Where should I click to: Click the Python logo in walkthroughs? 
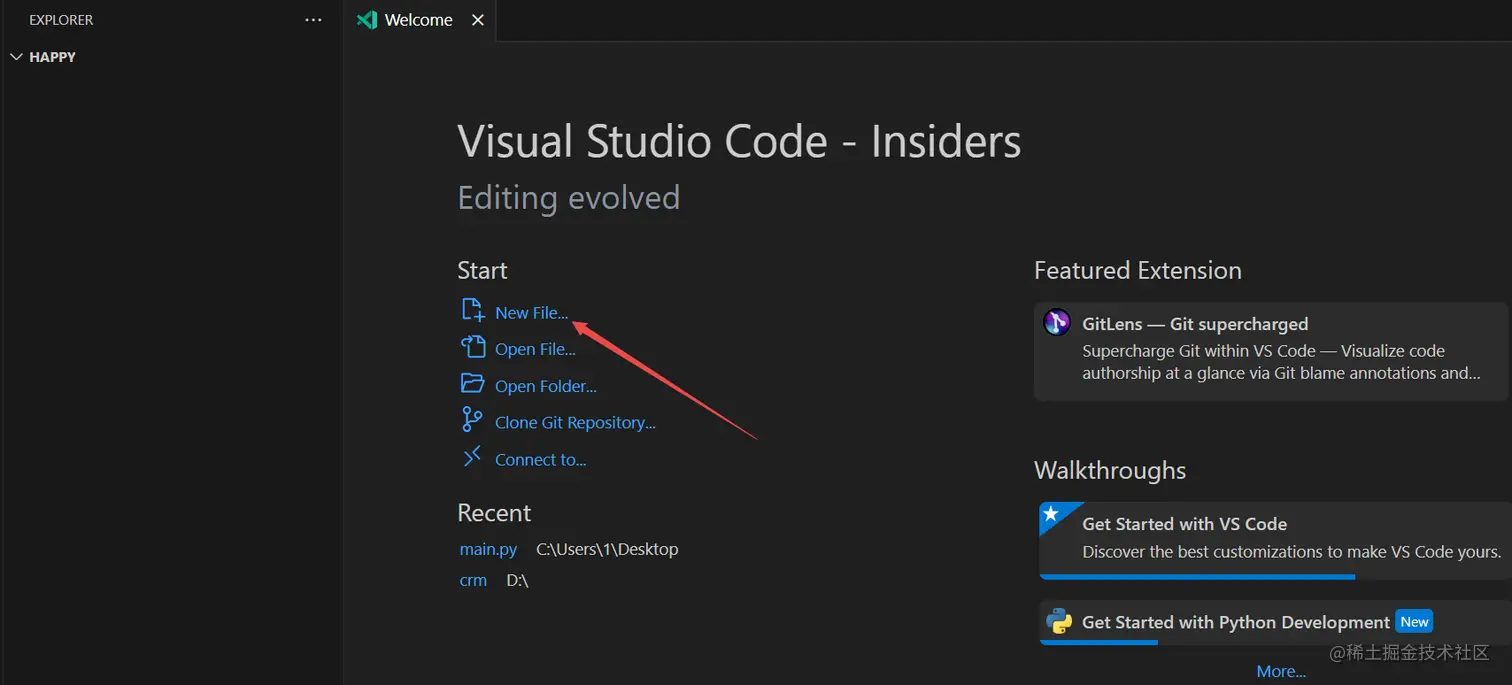1059,621
